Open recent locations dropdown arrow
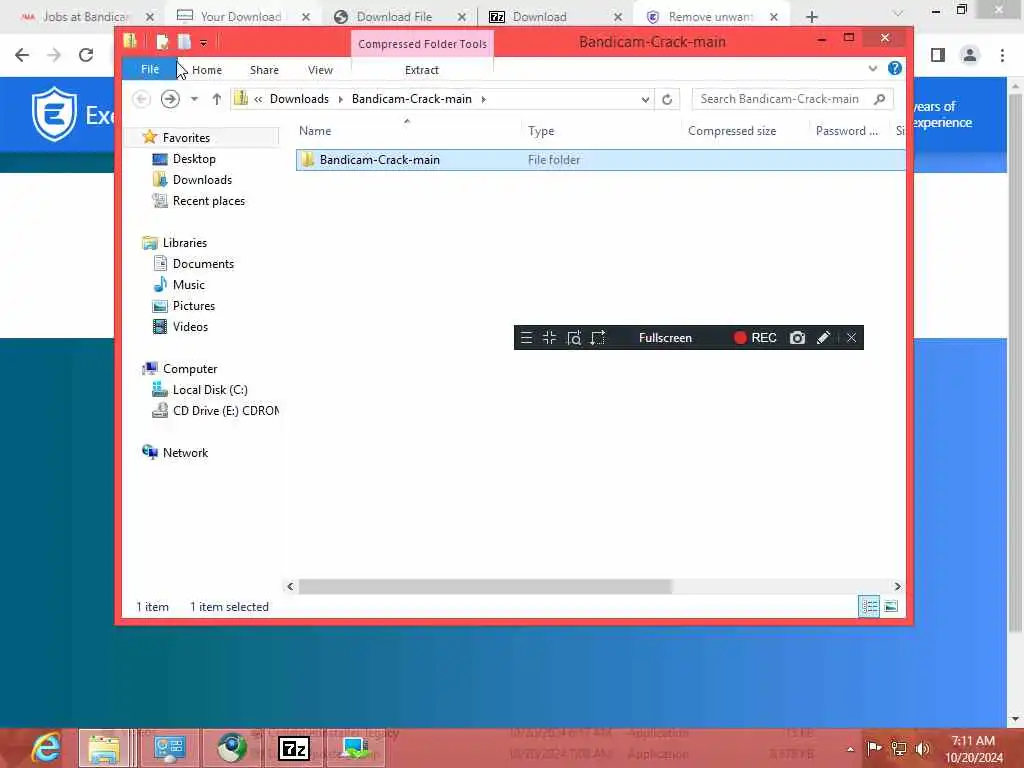This screenshot has height=768, width=1024. tap(194, 99)
